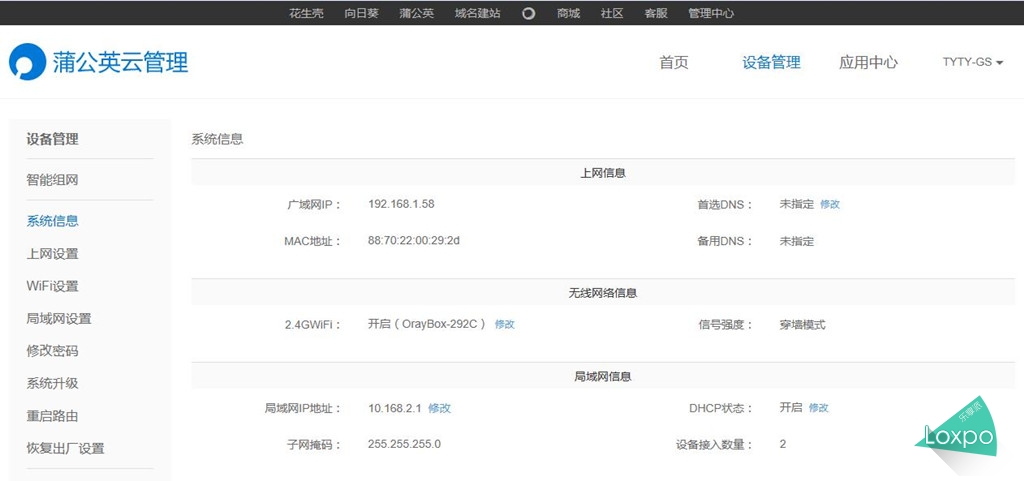This screenshot has height=481, width=1024.
Task: Open 客服 in the top bar
Action: tap(656, 13)
